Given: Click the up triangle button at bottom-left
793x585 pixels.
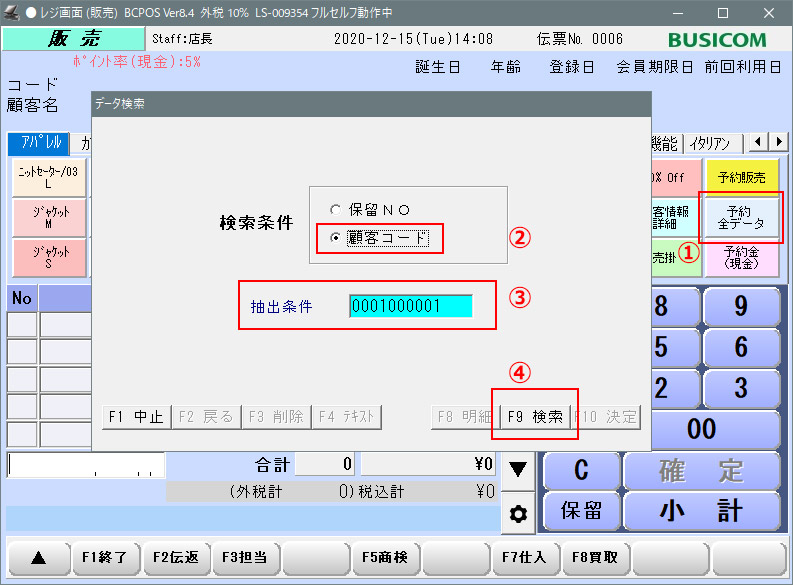Looking at the screenshot, I should pos(36,558).
